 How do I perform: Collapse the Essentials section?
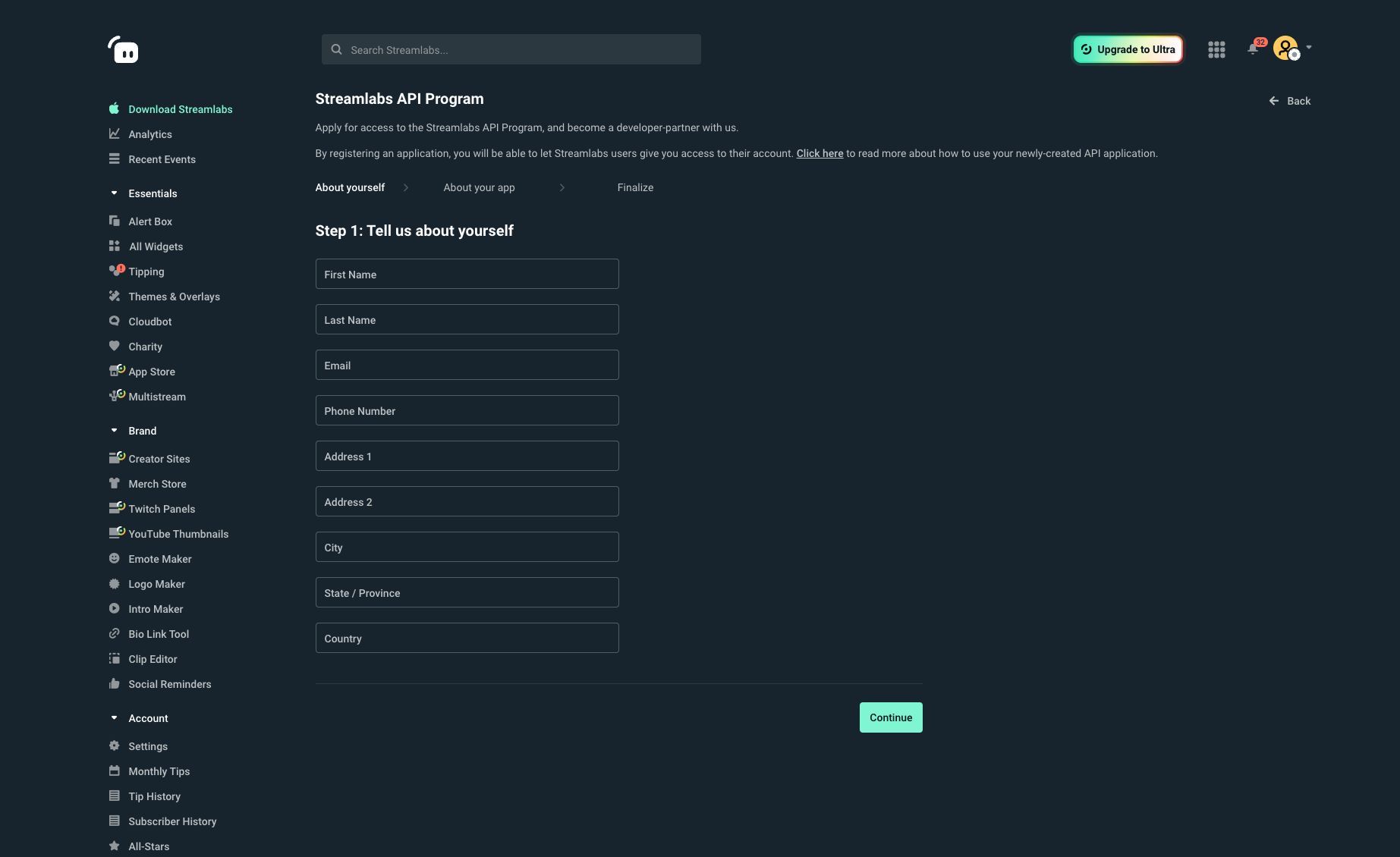[114, 193]
